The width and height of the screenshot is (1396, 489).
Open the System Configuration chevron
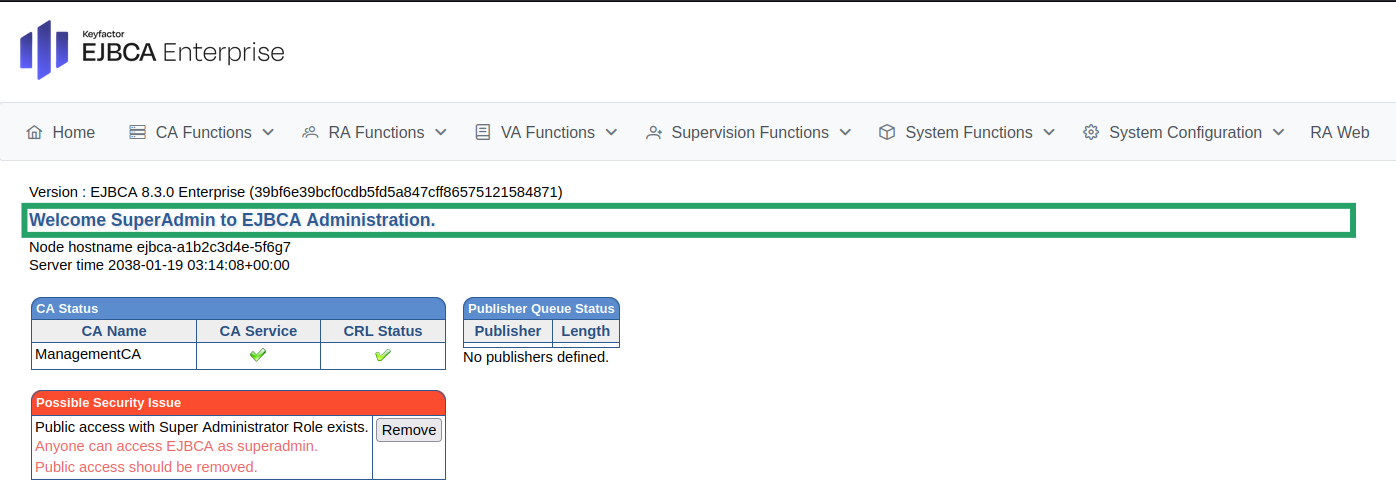point(1278,132)
